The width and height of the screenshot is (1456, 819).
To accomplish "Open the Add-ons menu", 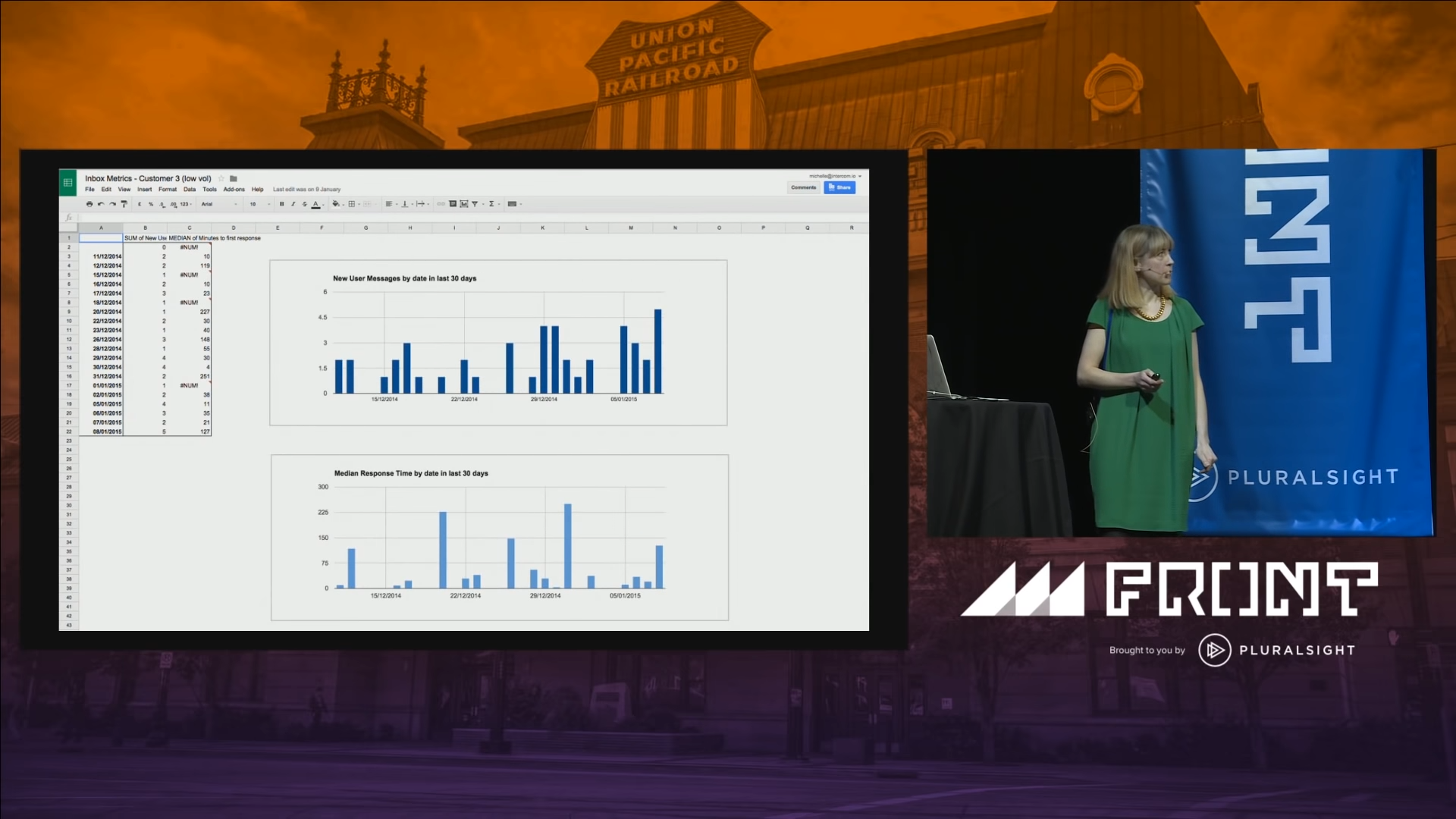I will tap(234, 190).
